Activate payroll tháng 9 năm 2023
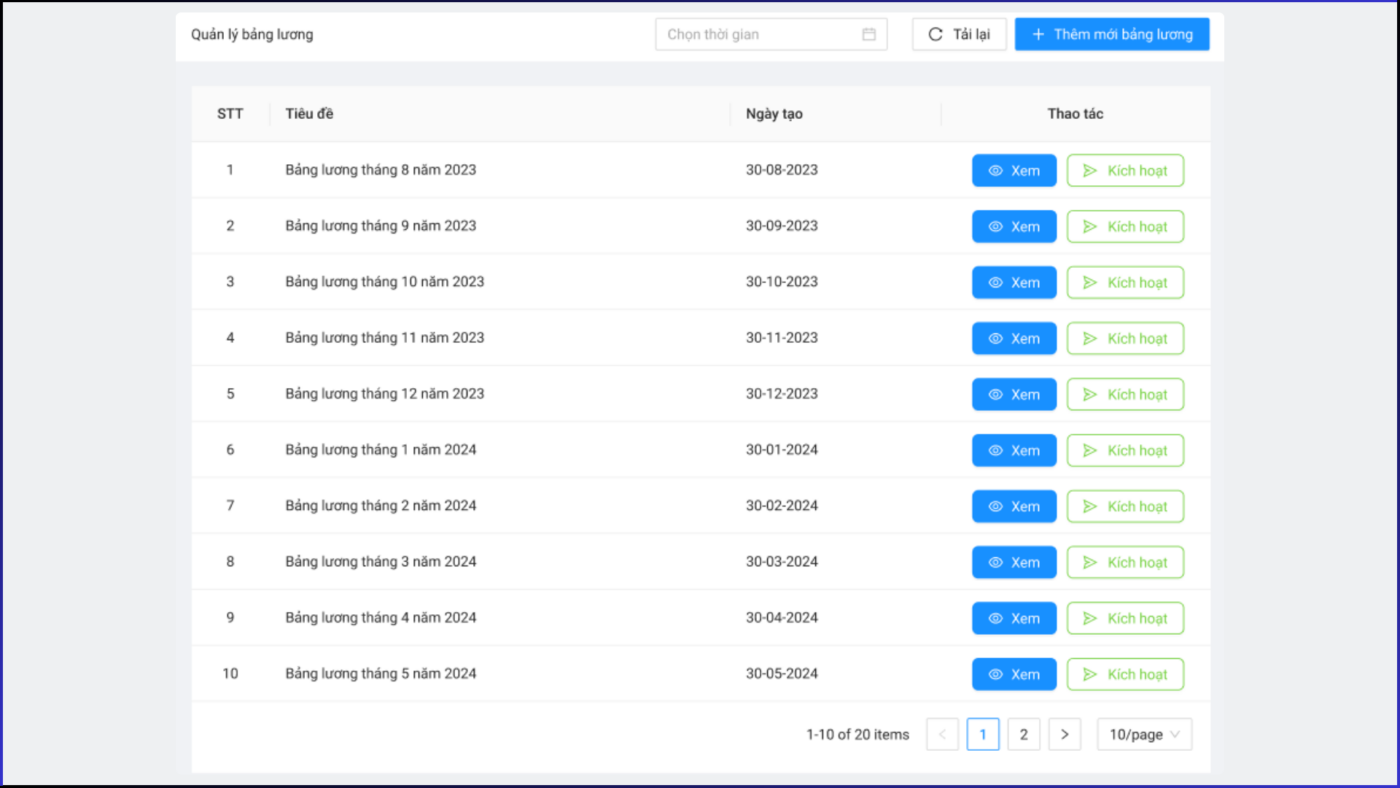The height and width of the screenshot is (788, 1400). coord(1125,226)
